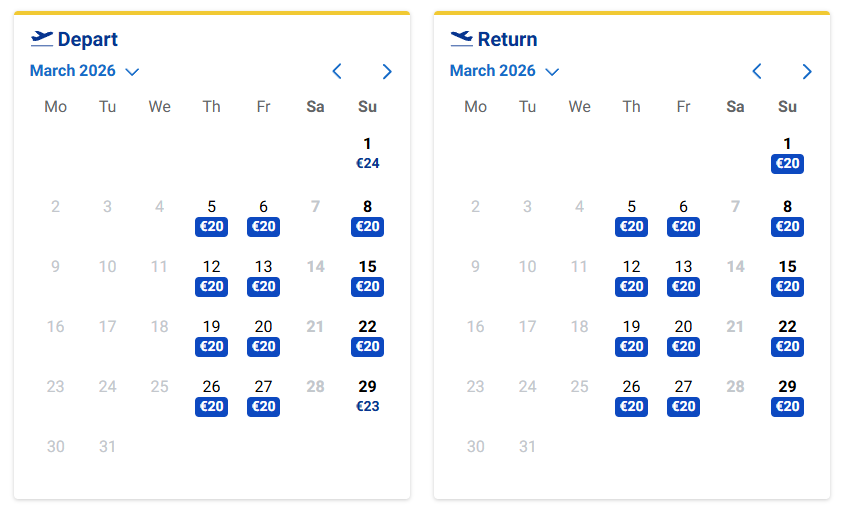Go to next month in Return calendar
This screenshot has height=507, width=842.
(807, 71)
